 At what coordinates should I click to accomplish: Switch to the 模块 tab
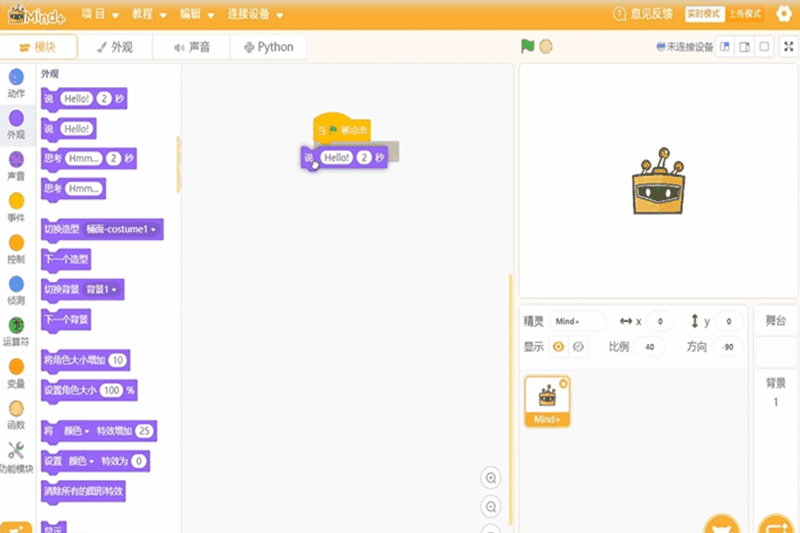coord(39,47)
